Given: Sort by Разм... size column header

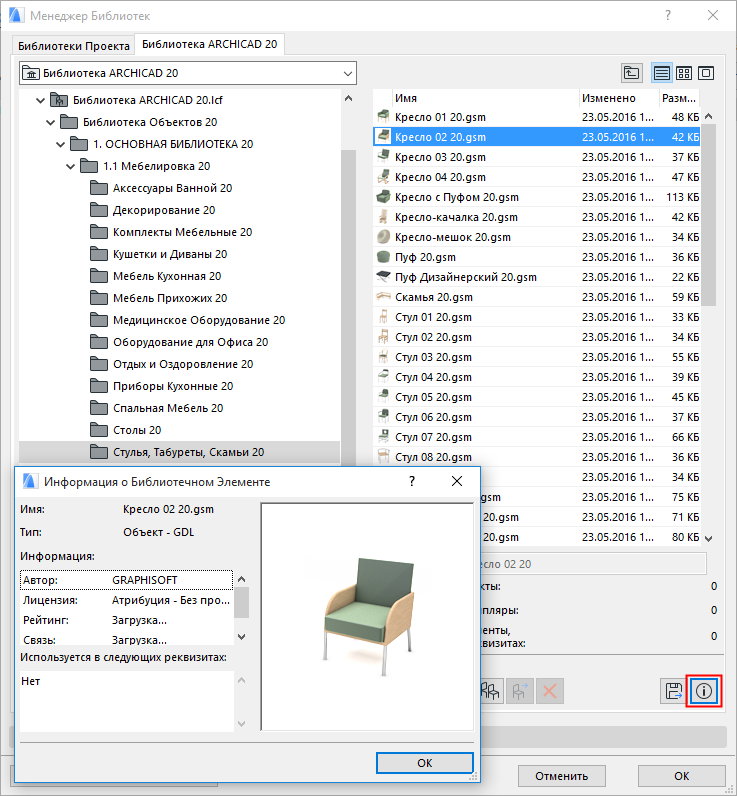Looking at the screenshot, I should click(679, 98).
